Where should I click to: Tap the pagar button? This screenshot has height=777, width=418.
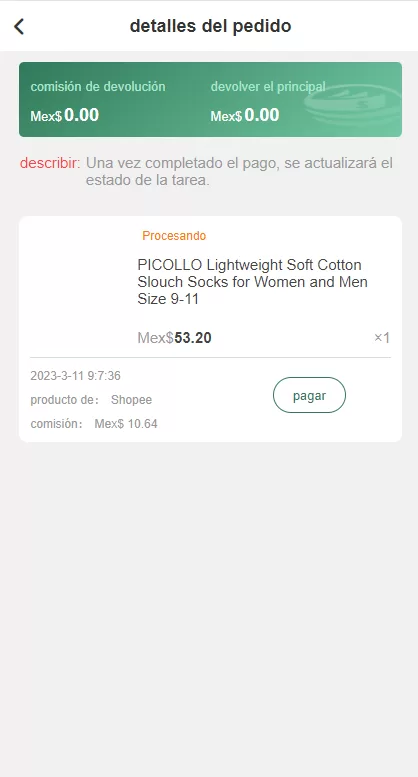(309, 395)
